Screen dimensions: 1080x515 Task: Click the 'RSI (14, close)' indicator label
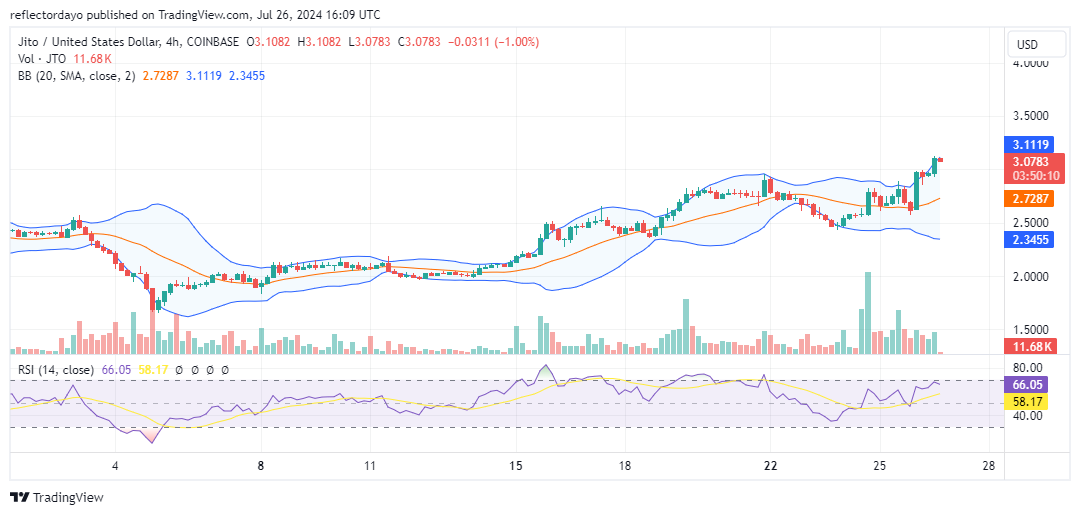56,370
